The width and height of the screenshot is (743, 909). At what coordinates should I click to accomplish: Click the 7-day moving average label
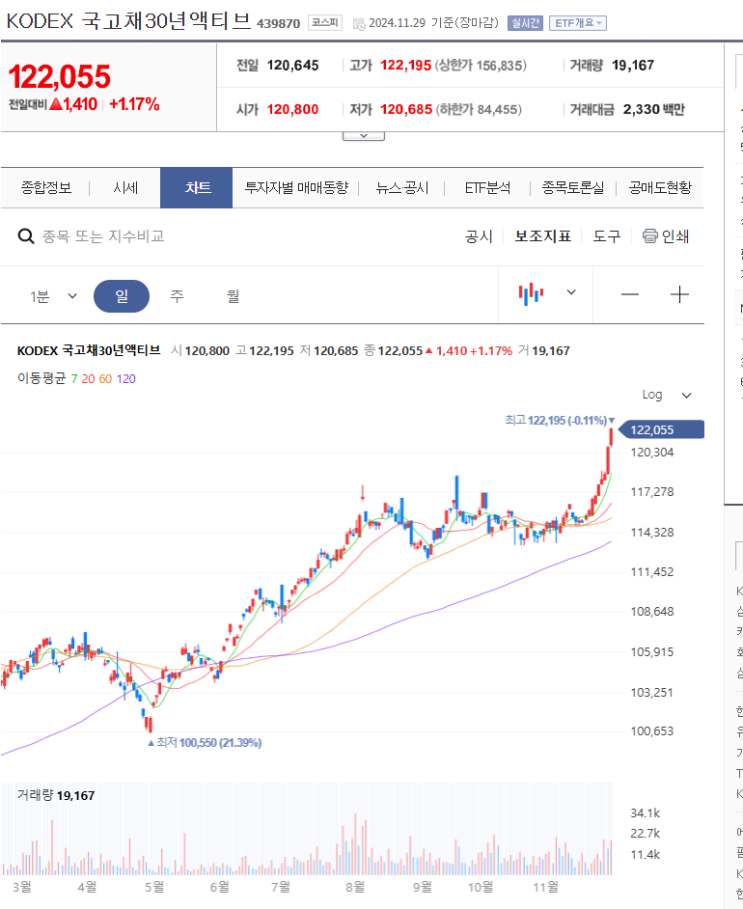pyautogui.click(x=74, y=379)
